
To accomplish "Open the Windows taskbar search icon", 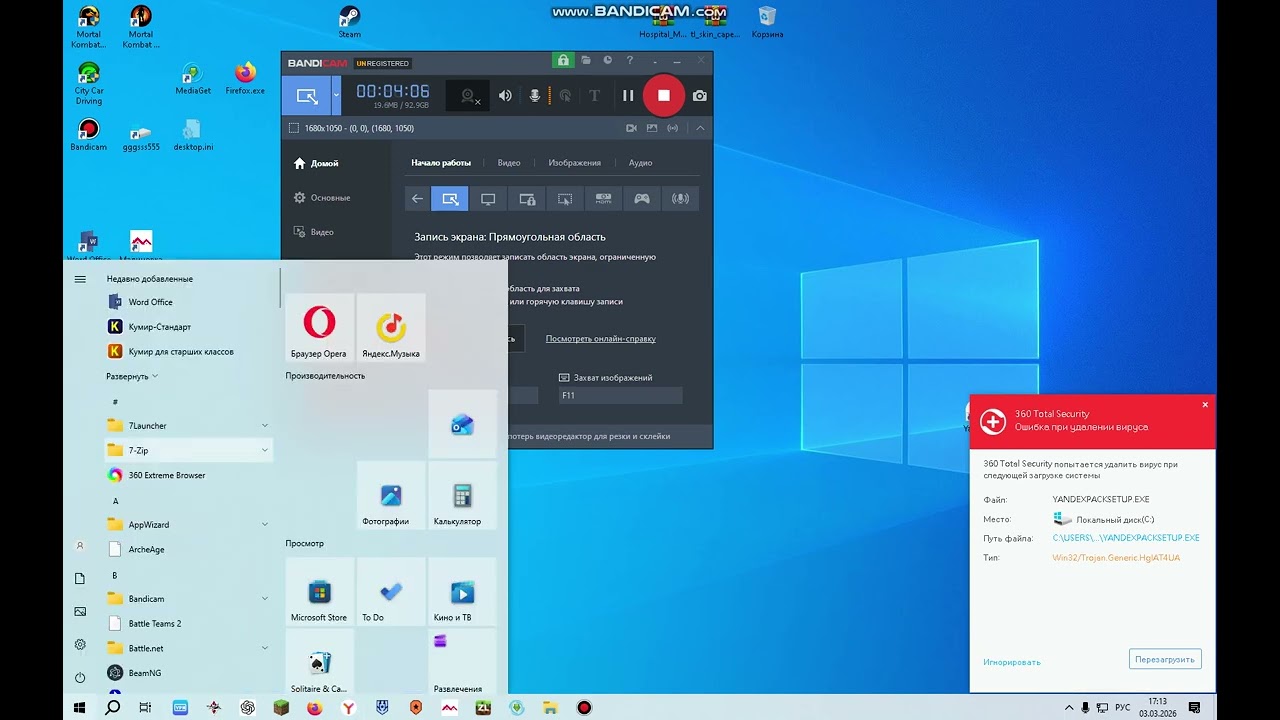I will [113, 708].
